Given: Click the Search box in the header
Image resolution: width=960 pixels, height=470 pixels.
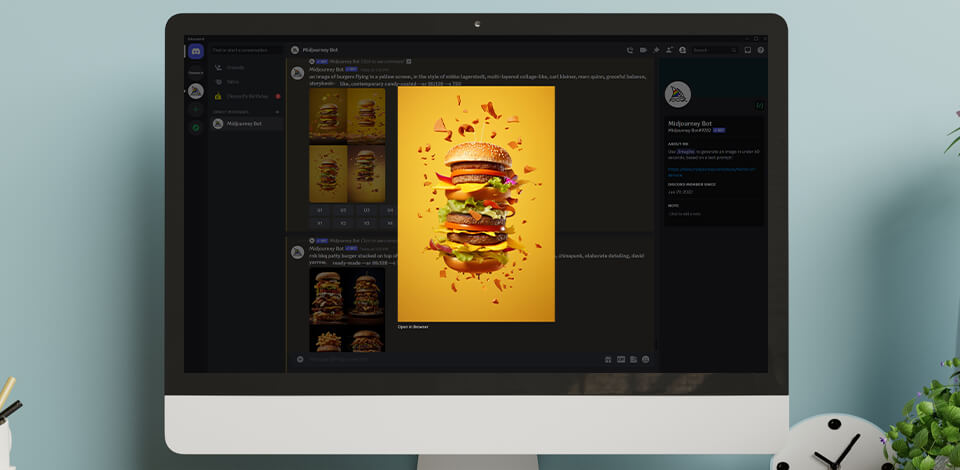Looking at the screenshot, I should 715,50.
